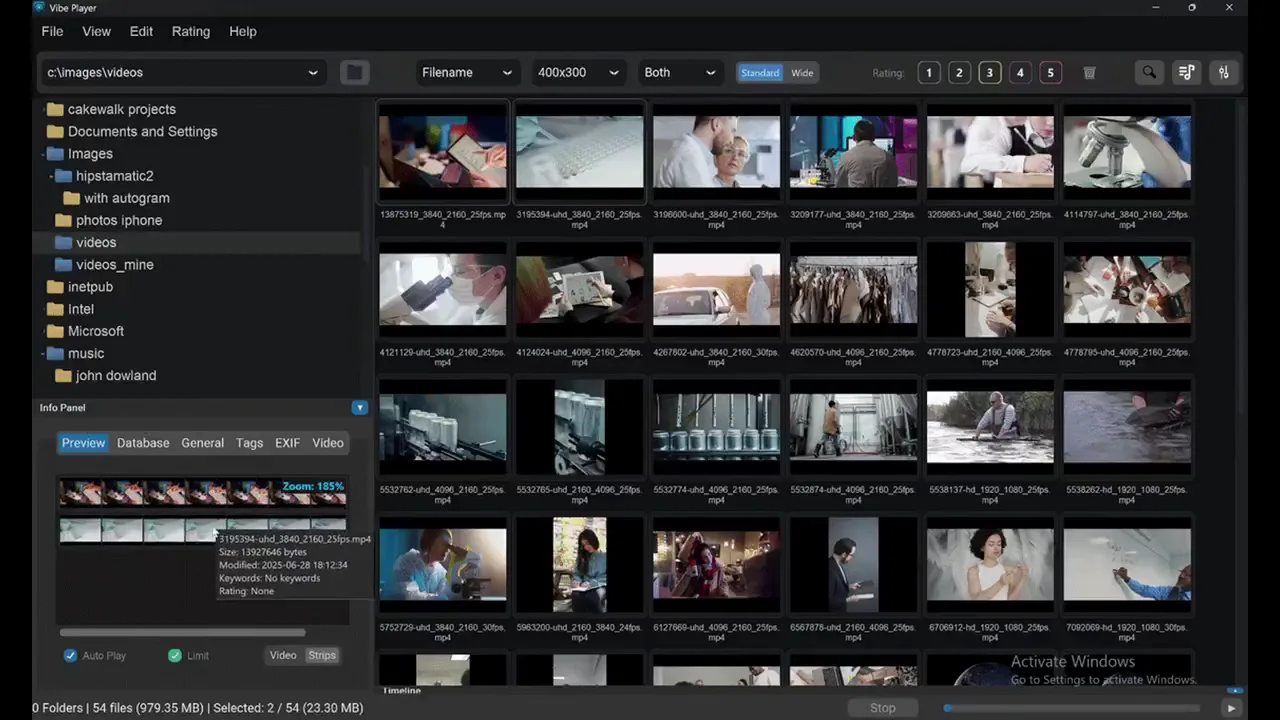Click the with autogram folder icon

tap(71, 198)
